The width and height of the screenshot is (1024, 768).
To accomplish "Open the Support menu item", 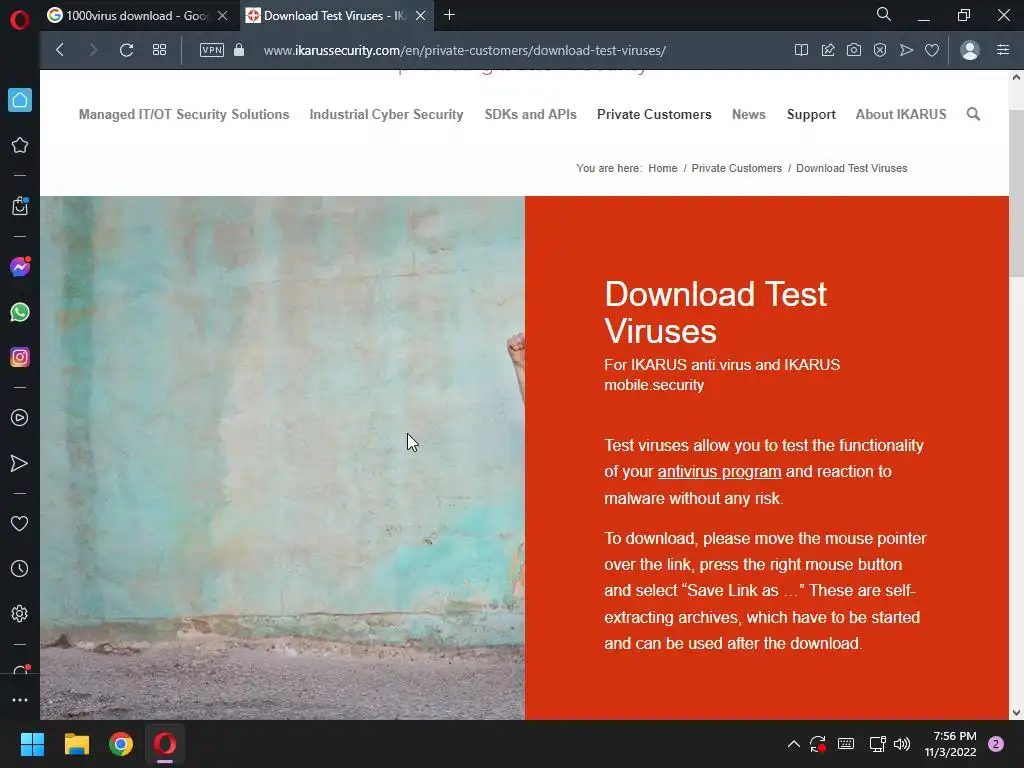I will (811, 114).
